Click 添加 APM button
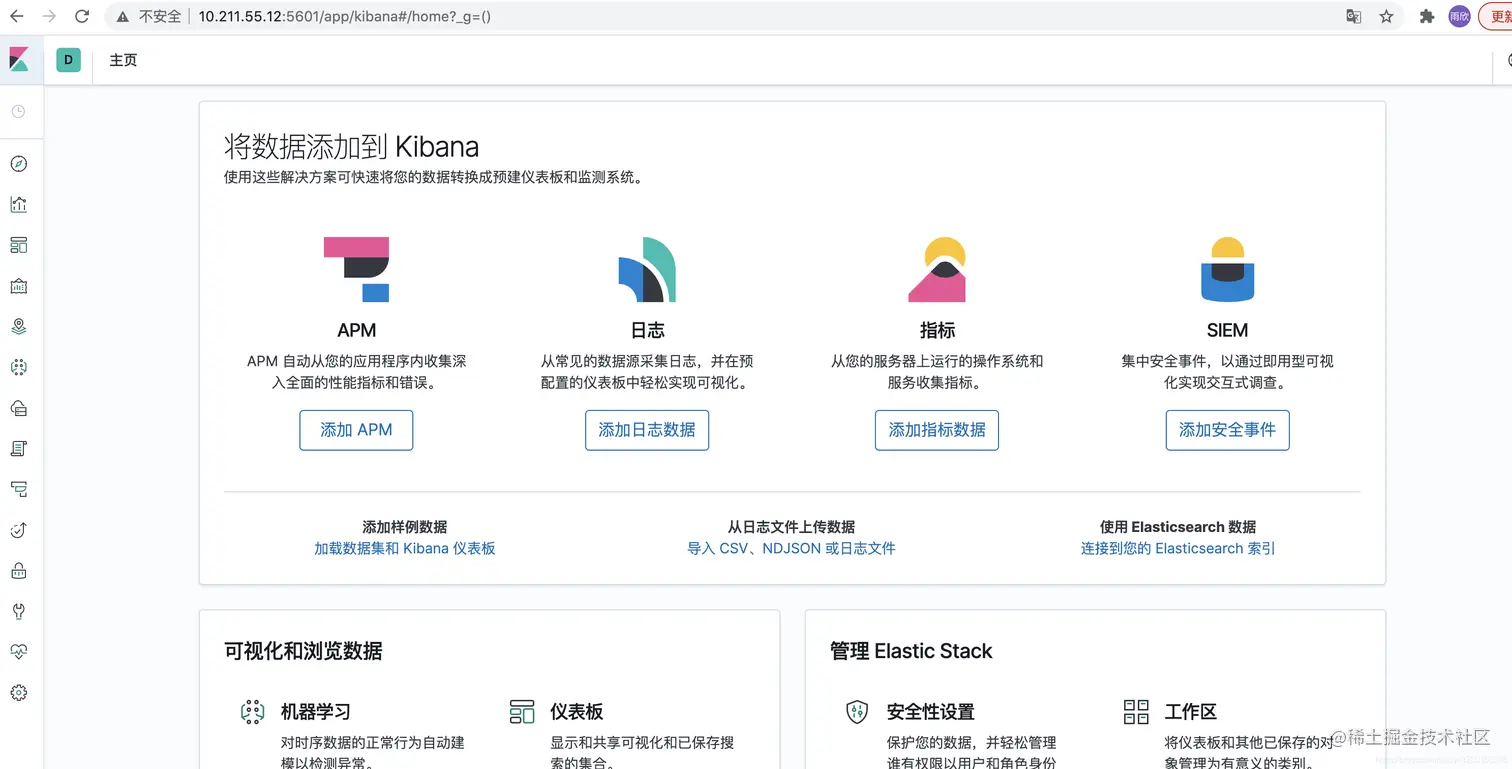 tap(356, 430)
